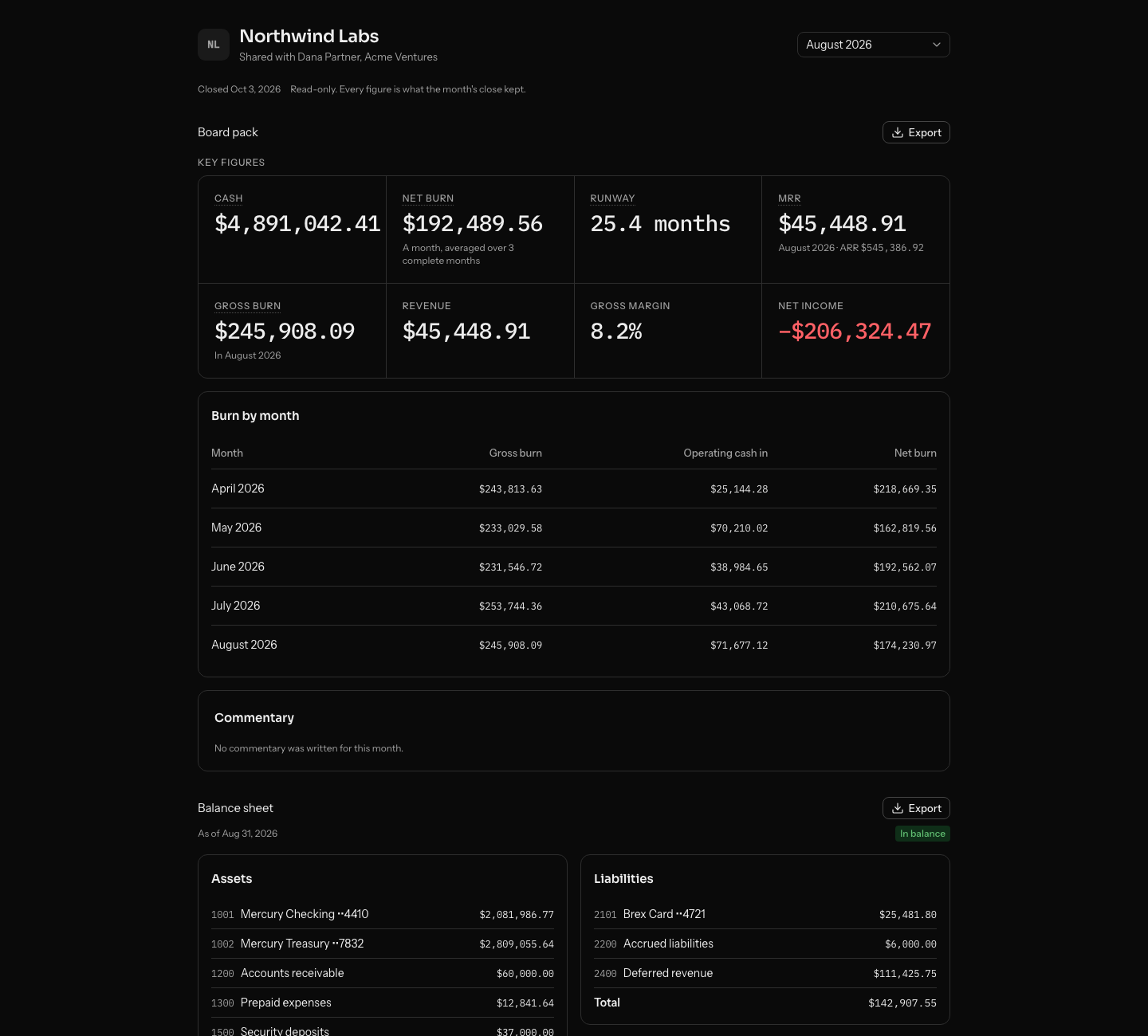Screen dimensions: 1148x1036
Task: Click the Closed Oct 3, 2026 status text
Action: click(239, 89)
